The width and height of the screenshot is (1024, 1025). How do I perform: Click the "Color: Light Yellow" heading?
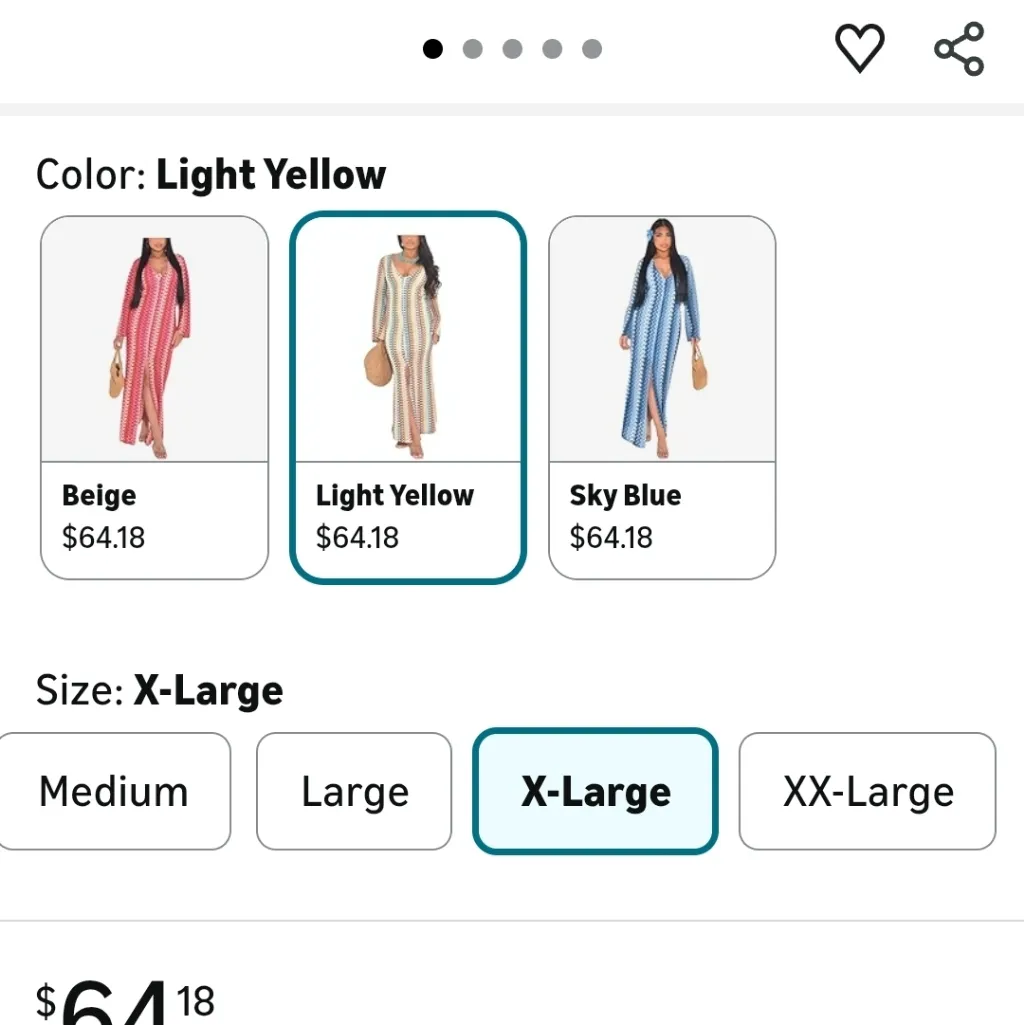point(211,175)
